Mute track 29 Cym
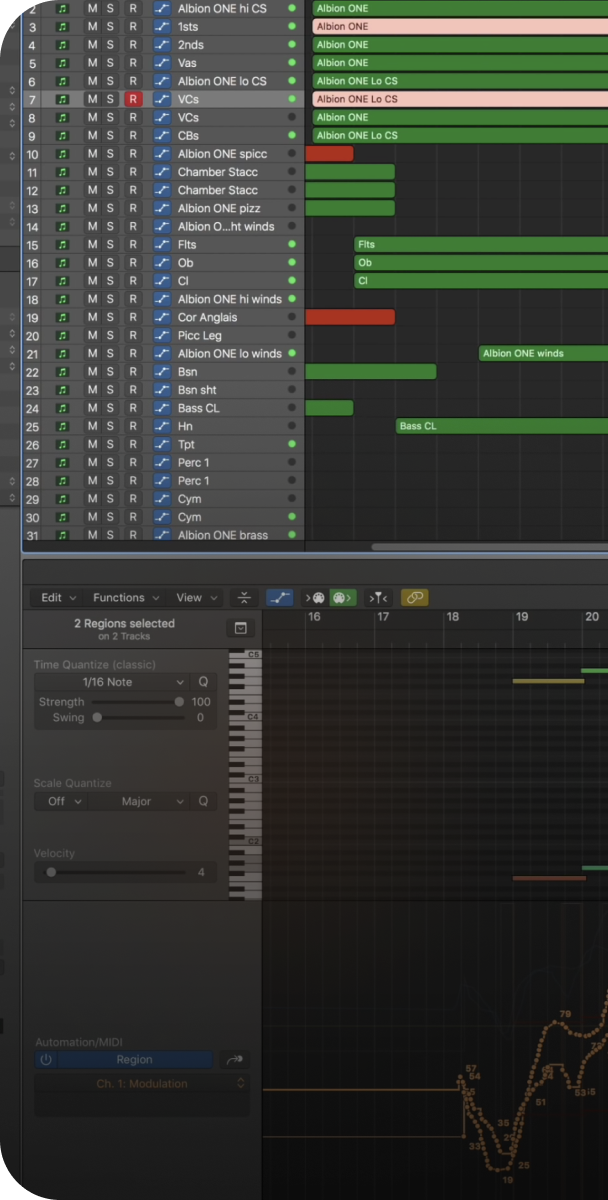Screen dimensions: 608x1200 coord(92,499)
